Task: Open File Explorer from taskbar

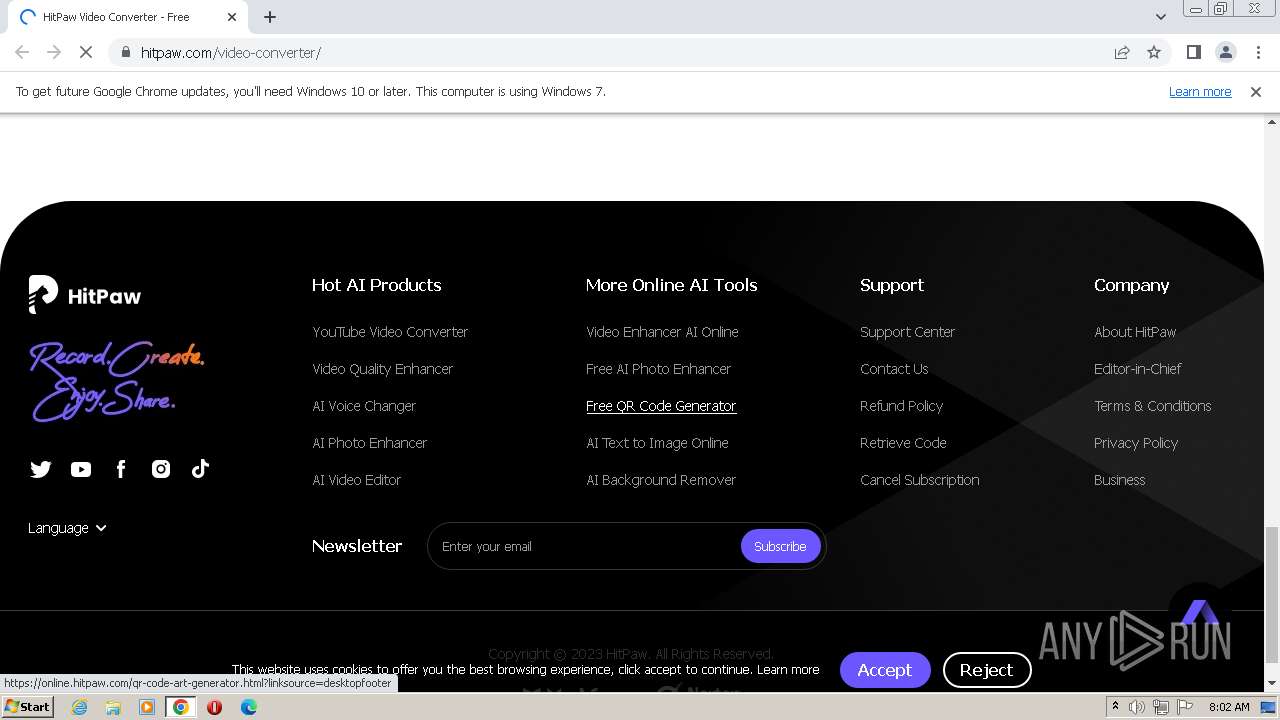Action: click(113, 707)
